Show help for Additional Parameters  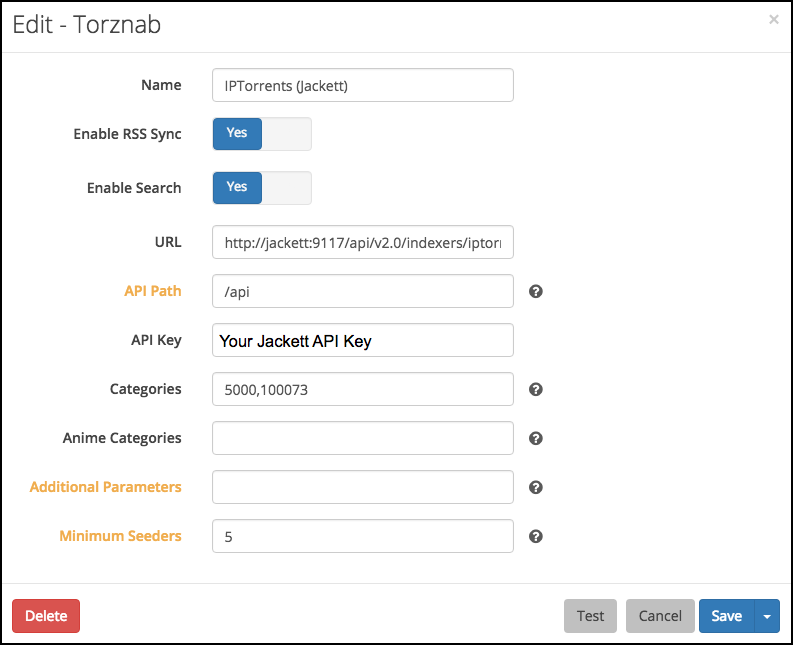pyautogui.click(x=536, y=487)
